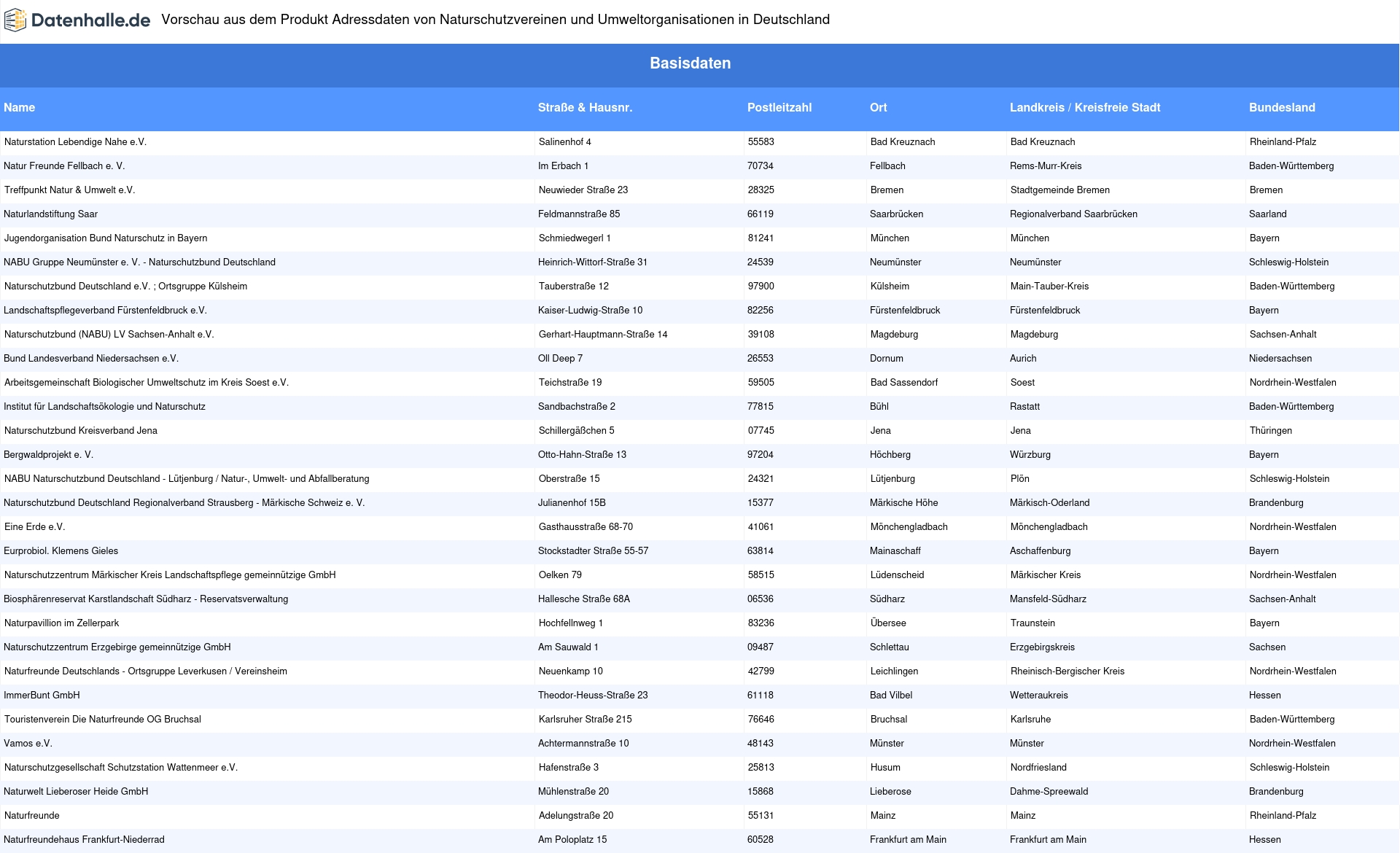Image resolution: width=1400 pixels, height=853 pixels.
Task: Select postal code 48143
Action: tap(761, 744)
